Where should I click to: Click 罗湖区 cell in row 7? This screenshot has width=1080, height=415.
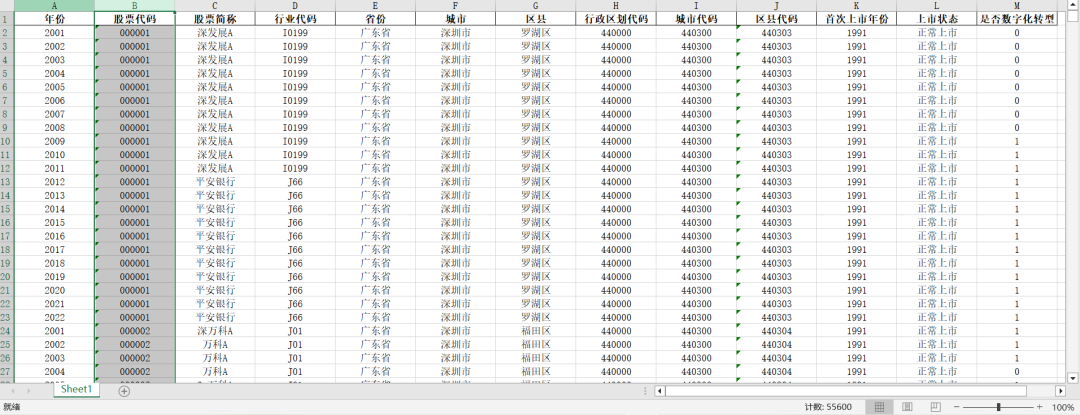[536, 100]
